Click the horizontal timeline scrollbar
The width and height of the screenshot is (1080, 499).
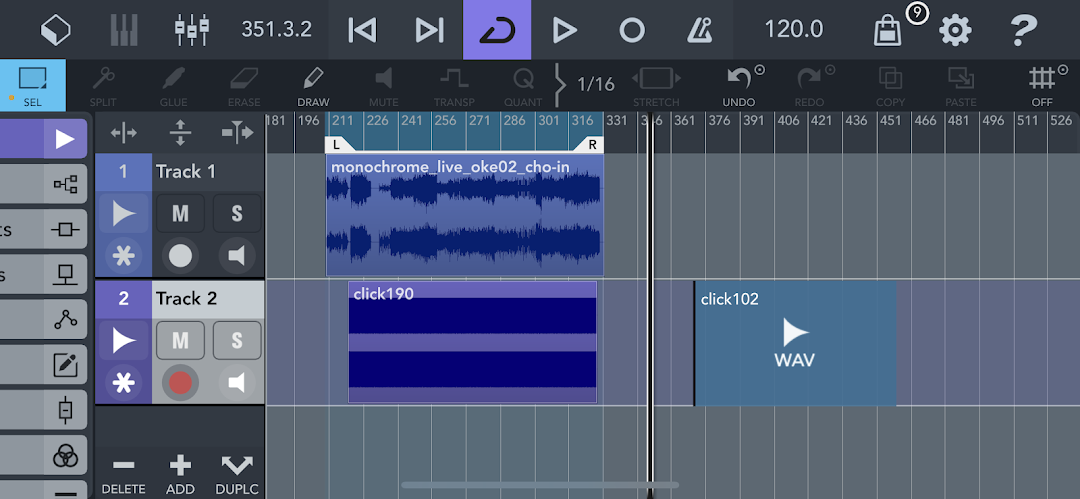539,485
